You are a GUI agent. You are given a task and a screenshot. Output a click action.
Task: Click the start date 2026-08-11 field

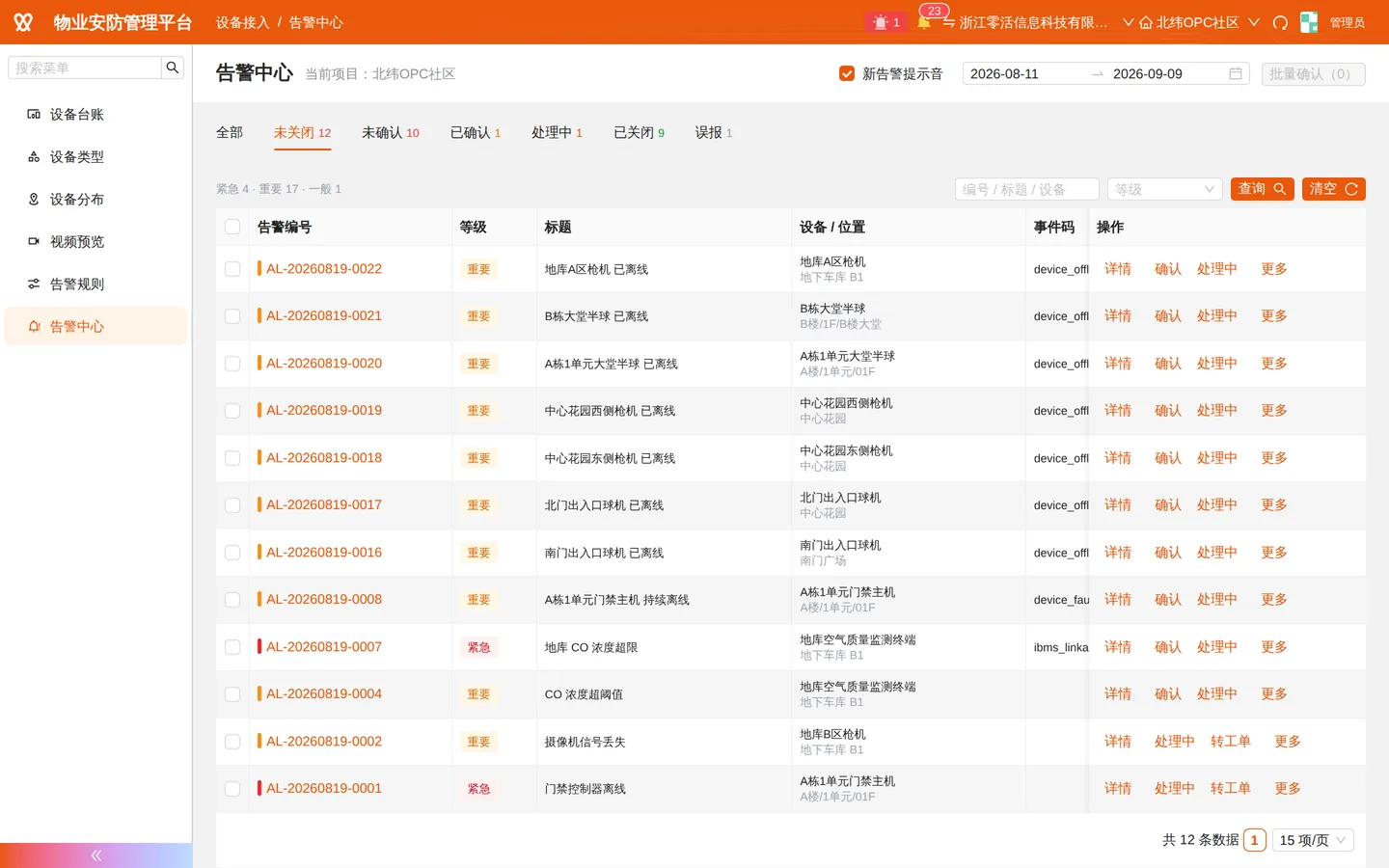click(1022, 73)
